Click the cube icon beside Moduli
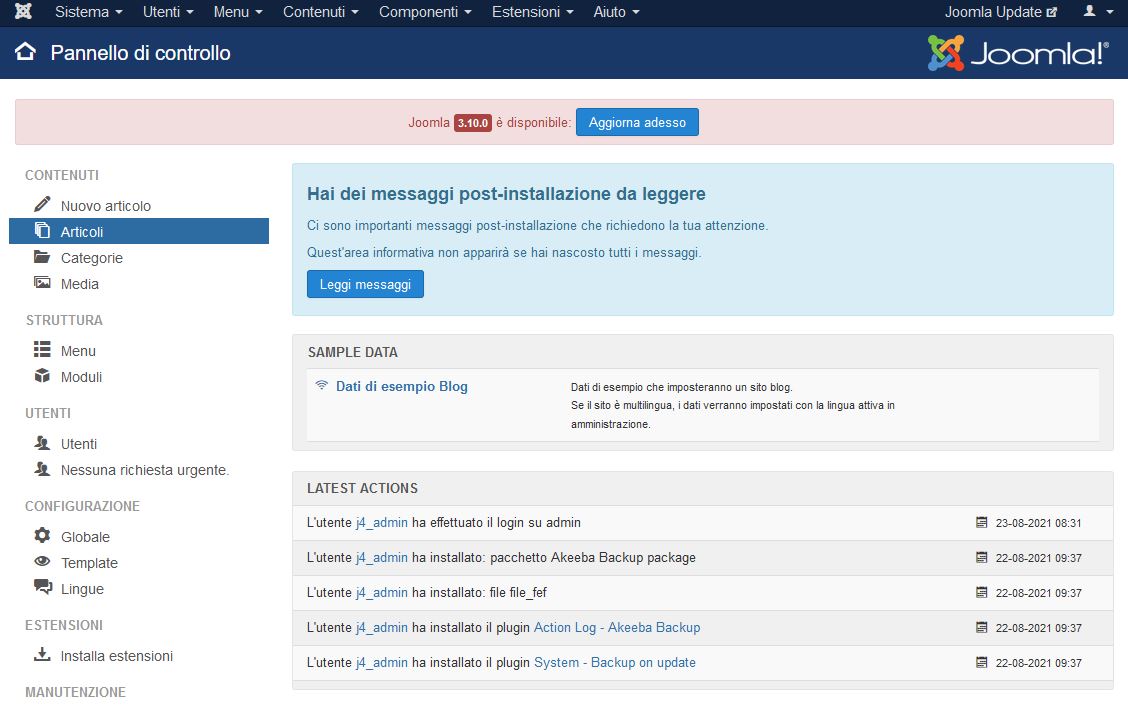The height and width of the screenshot is (708, 1128). [x=42, y=376]
